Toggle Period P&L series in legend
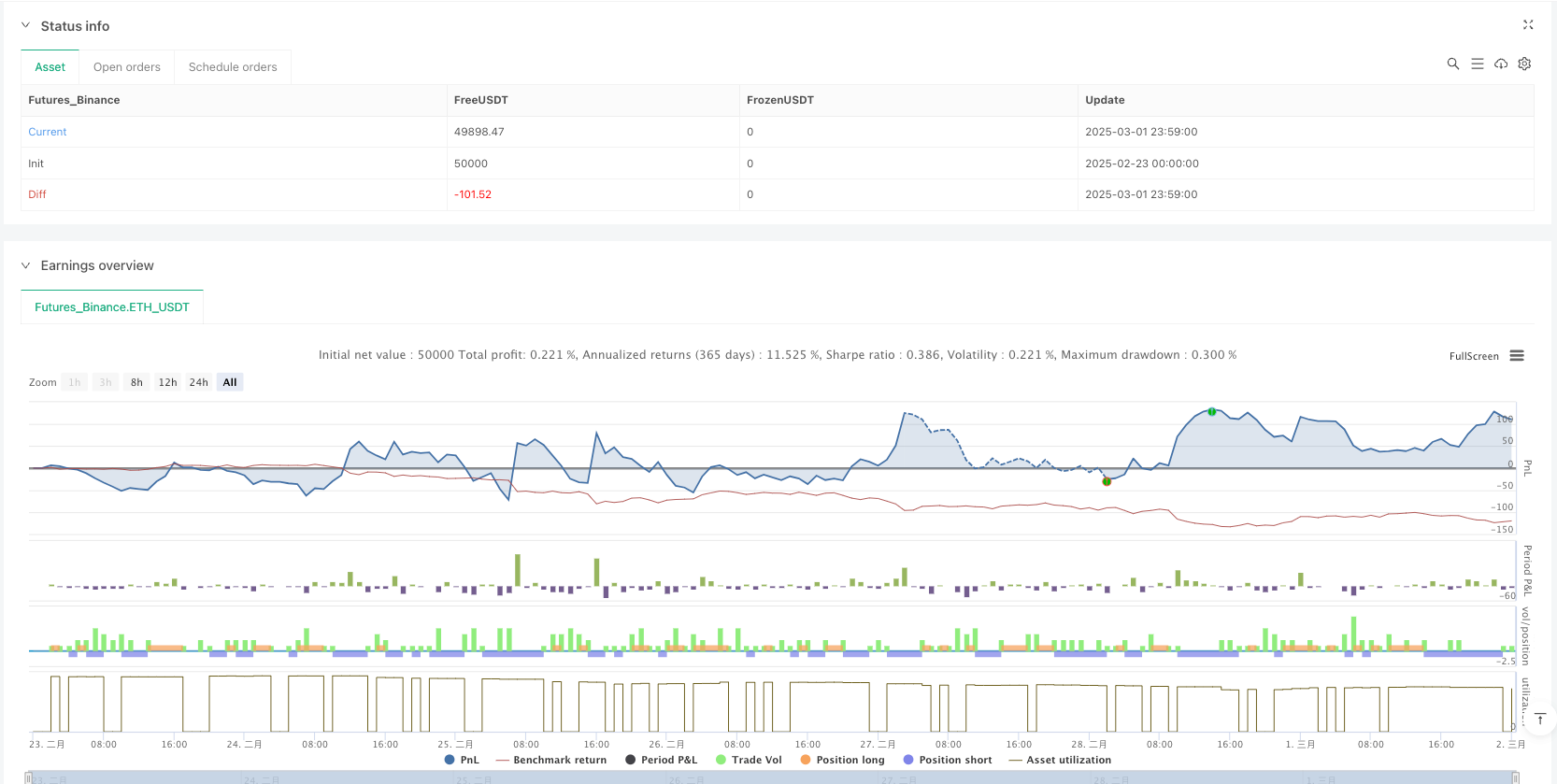Viewport: 1557px width, 784px height. [x=662, y=760]
